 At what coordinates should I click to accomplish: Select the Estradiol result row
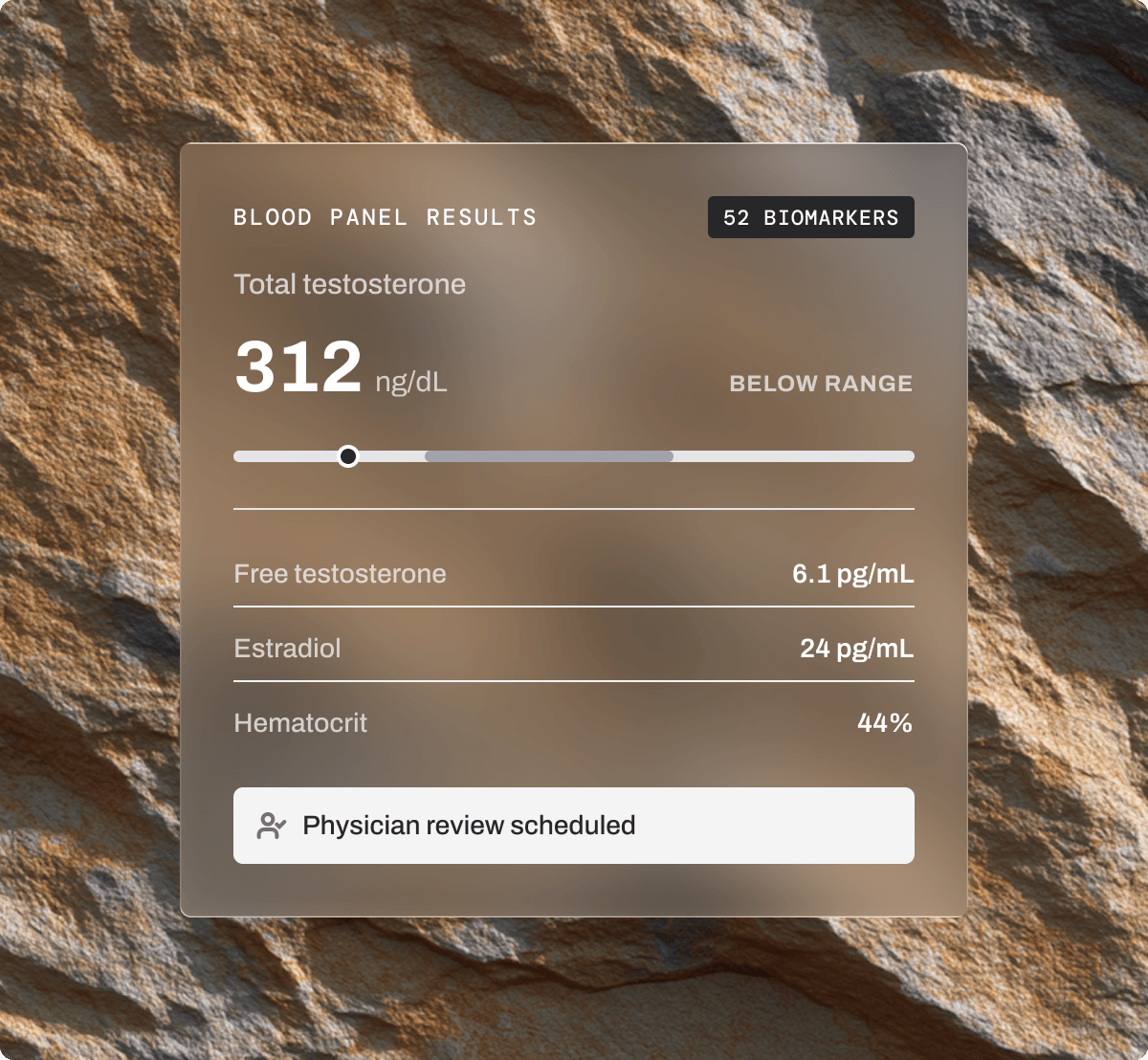(x=574, y=649)
